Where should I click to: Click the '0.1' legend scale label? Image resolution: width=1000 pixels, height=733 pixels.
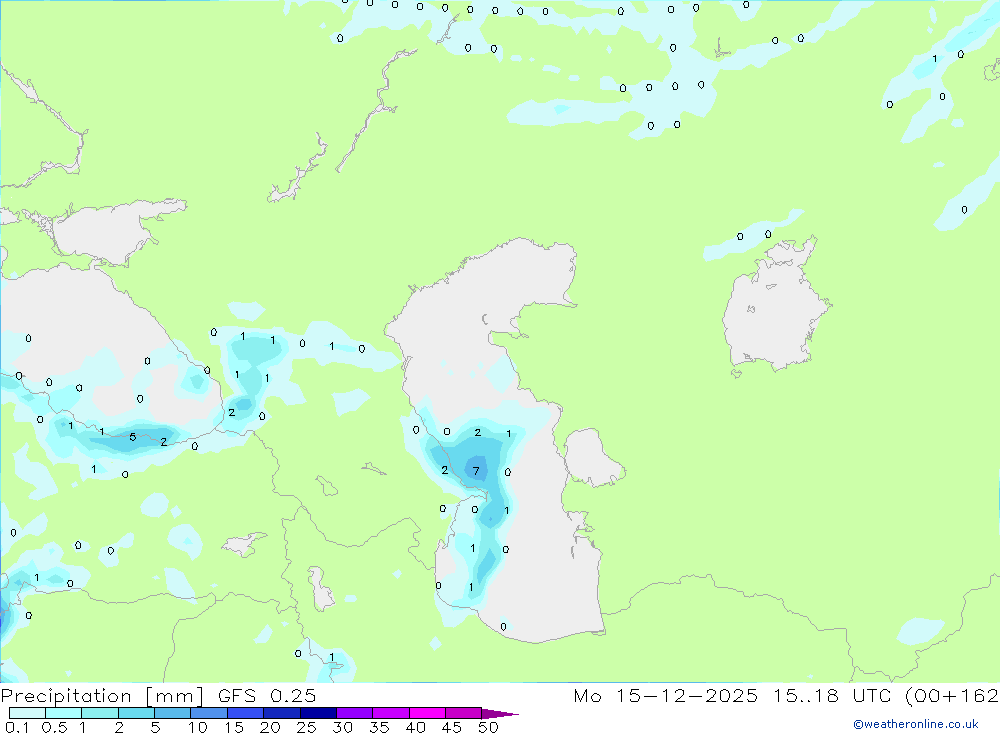[x=17, y=727]
